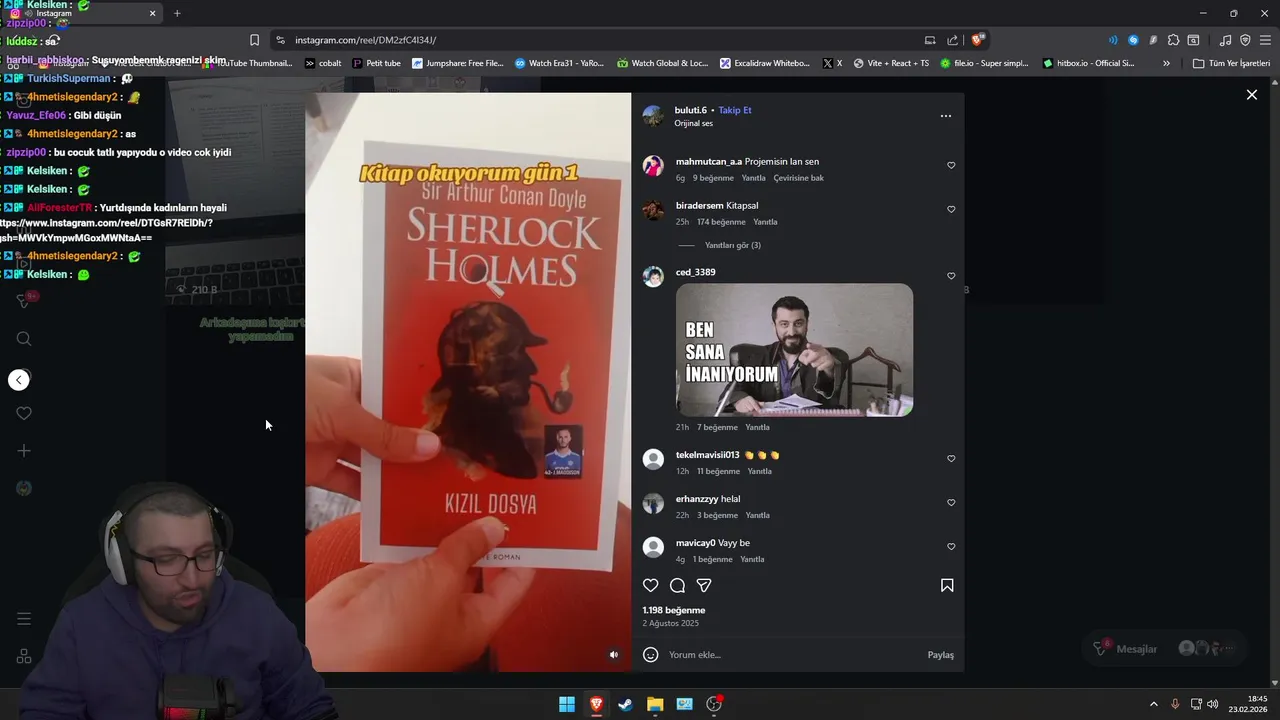The width and height of the screenshot is (1280, 720).
Task: Reply to biradersem's comment
Action: point(765,222)
